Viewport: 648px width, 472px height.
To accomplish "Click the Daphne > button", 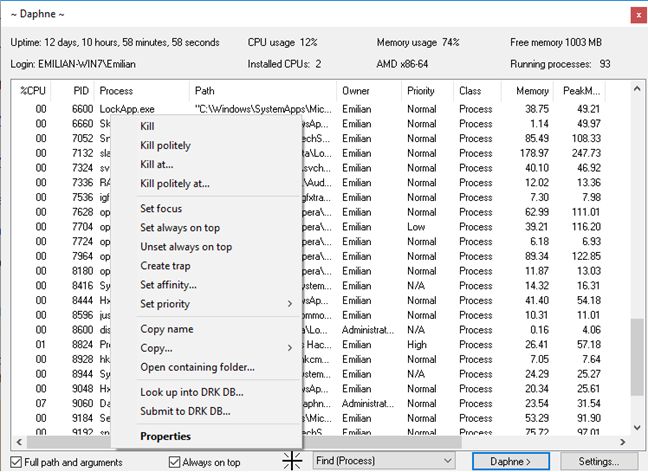I will pos(511,461).
